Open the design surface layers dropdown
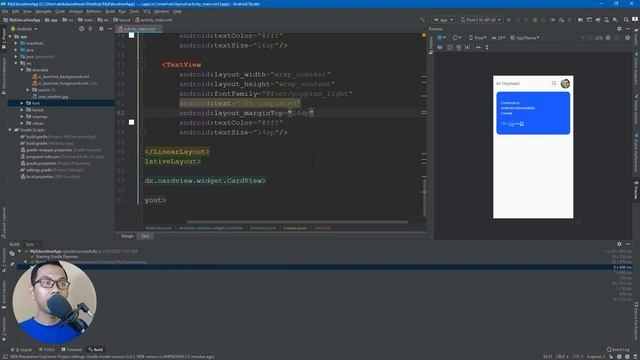 (441, 38)
